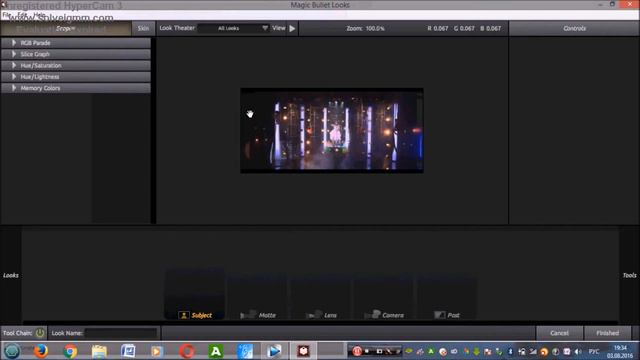Open the Edit menu
640x360 pixels.
(x=22, y=15)
